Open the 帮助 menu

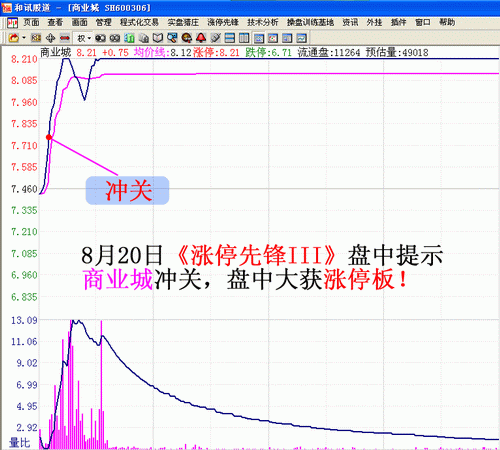447,22
